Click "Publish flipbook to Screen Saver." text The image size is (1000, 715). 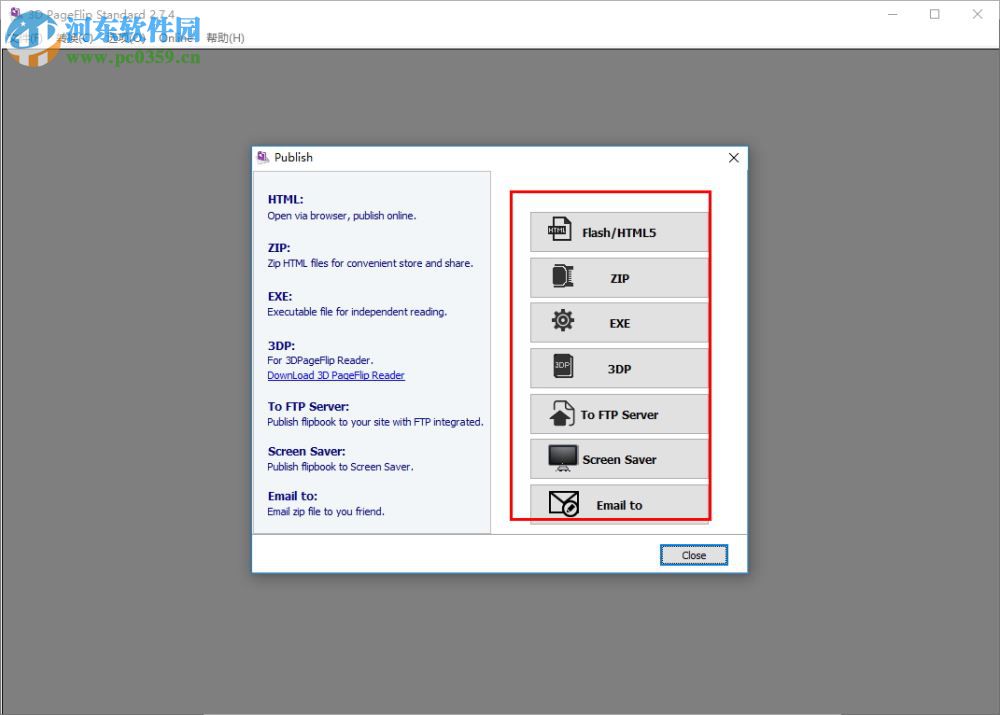pyautogui.click(x=340, y=466)
